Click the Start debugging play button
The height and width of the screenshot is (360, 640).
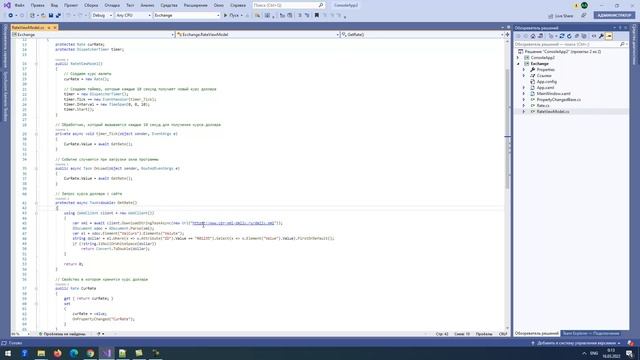(225, 16)
